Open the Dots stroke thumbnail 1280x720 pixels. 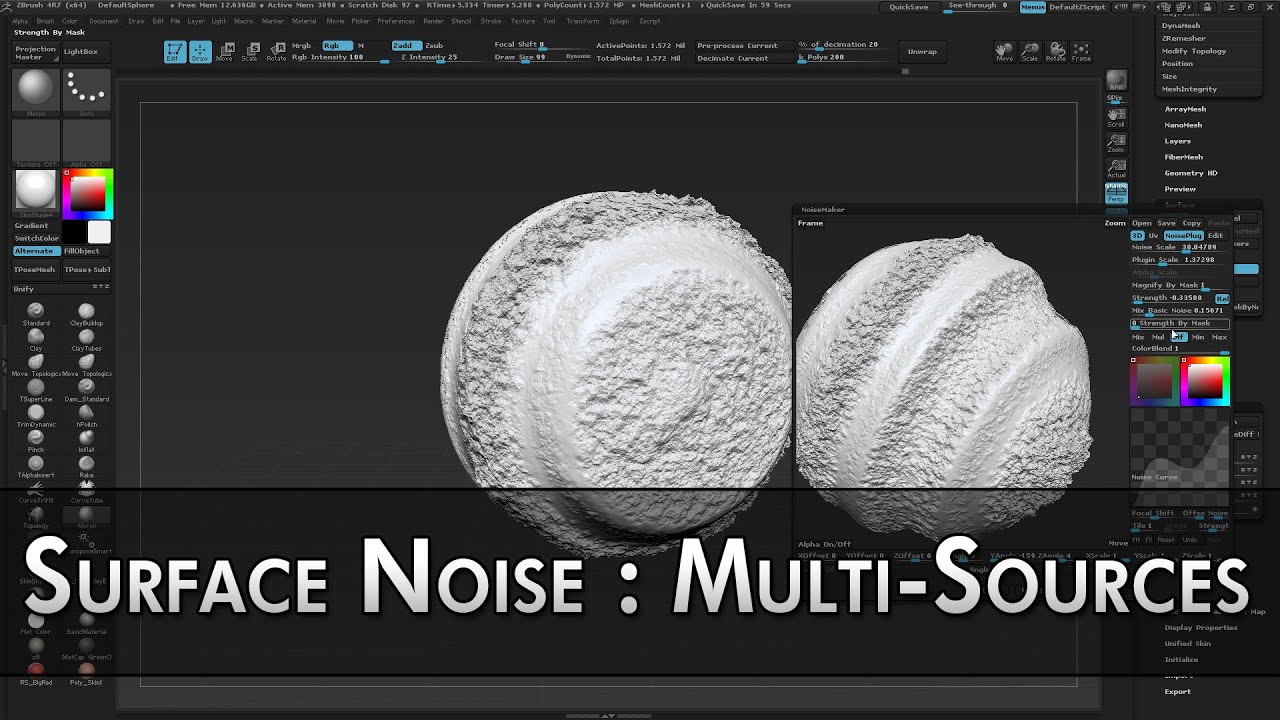click(x=86, y=92)
